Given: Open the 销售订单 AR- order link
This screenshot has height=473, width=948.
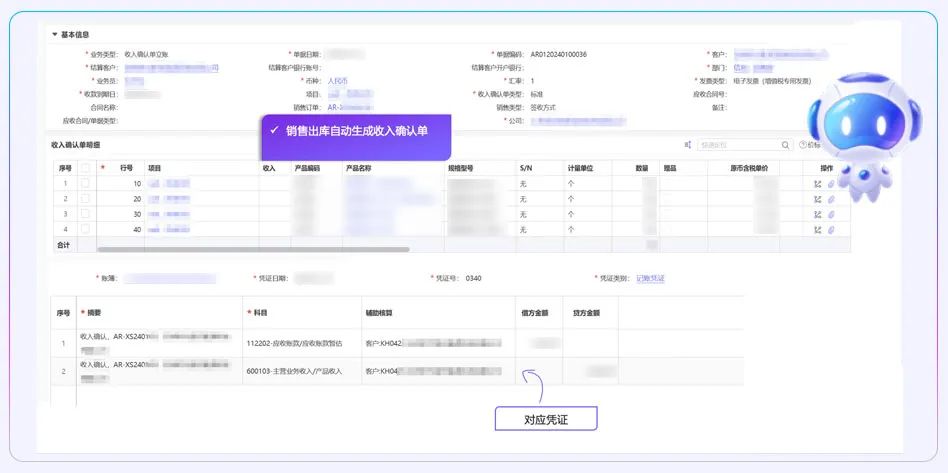Looking at the screenshot, I should 350,107.
